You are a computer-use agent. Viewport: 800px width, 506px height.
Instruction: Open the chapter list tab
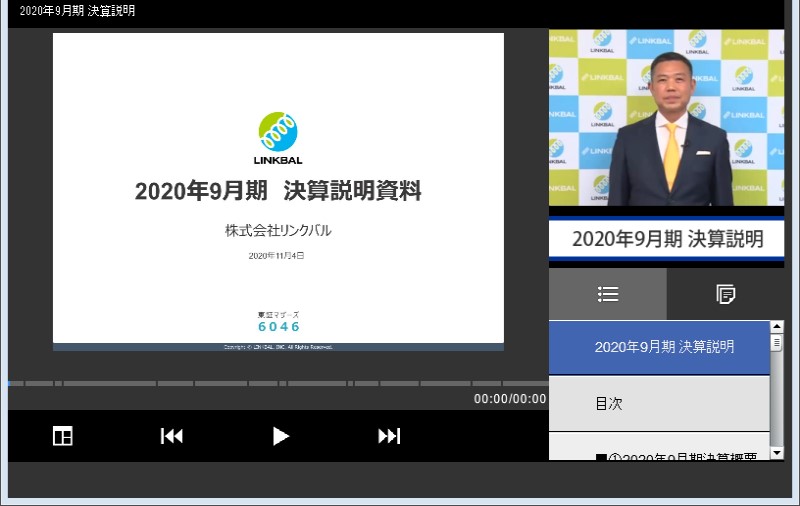[608, 294]
